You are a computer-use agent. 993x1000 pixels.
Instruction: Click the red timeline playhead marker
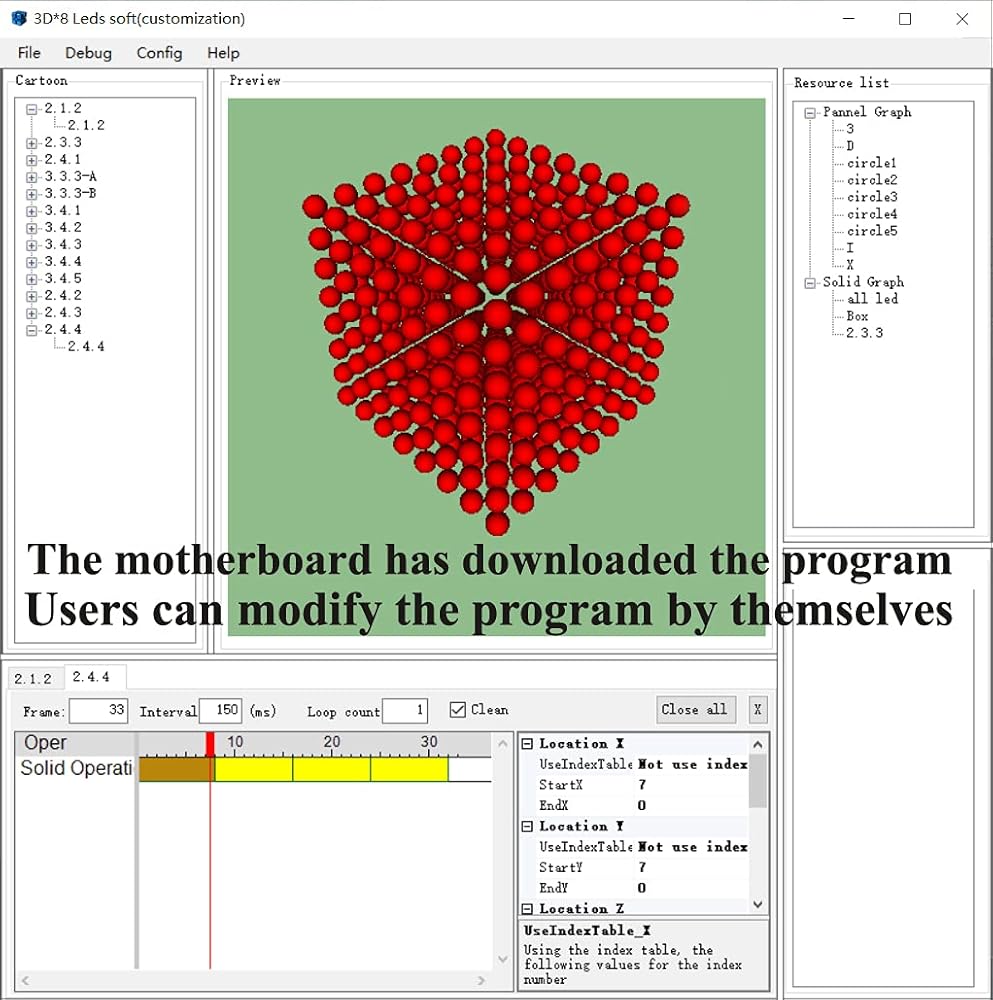210,744
